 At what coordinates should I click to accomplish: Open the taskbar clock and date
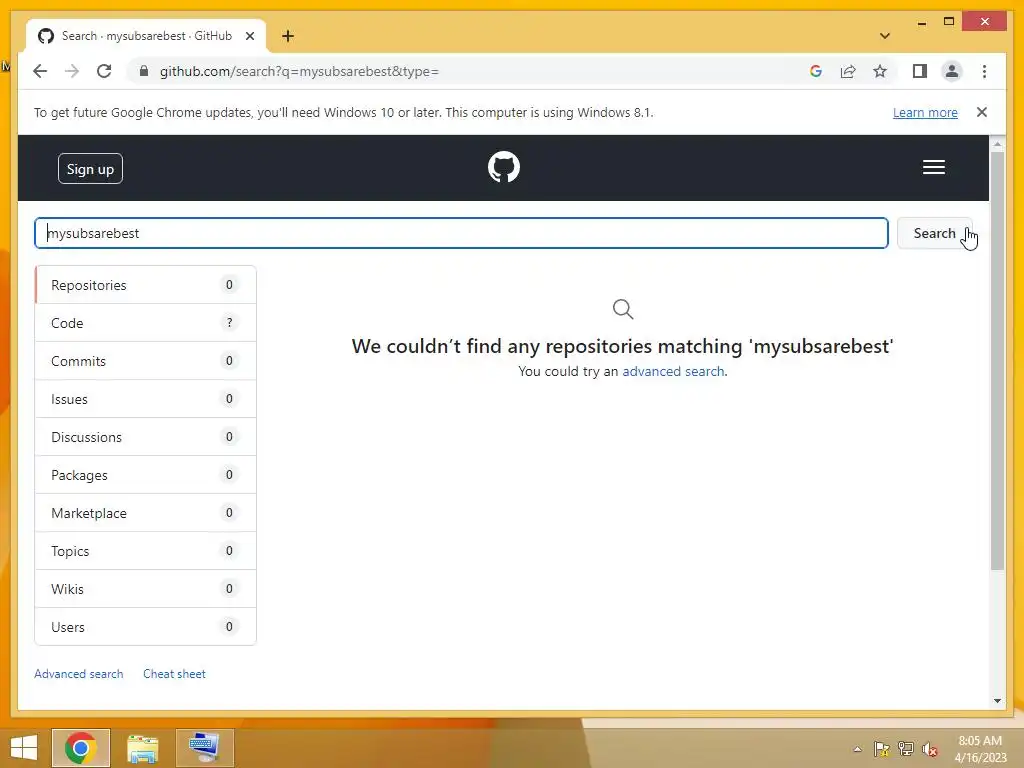point(980,749)
